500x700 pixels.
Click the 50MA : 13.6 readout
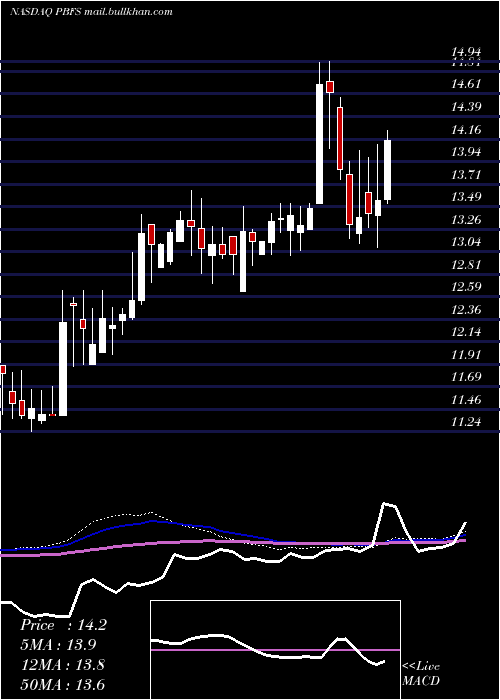click(62, 684)
